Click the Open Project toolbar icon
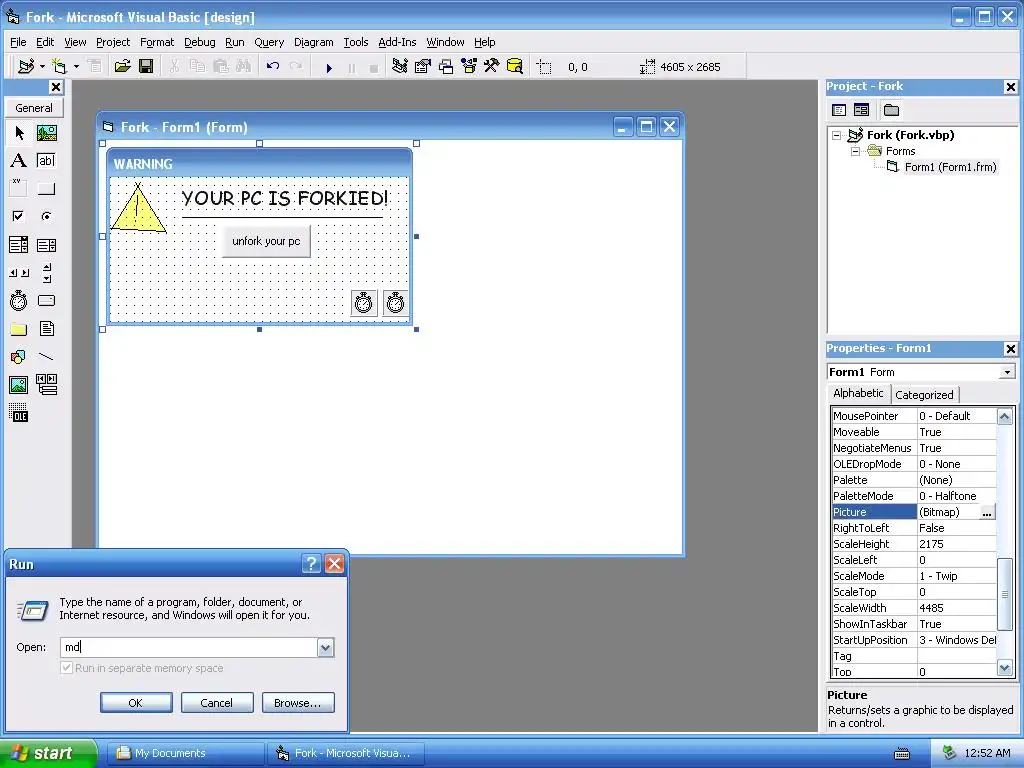 [122, 66]
